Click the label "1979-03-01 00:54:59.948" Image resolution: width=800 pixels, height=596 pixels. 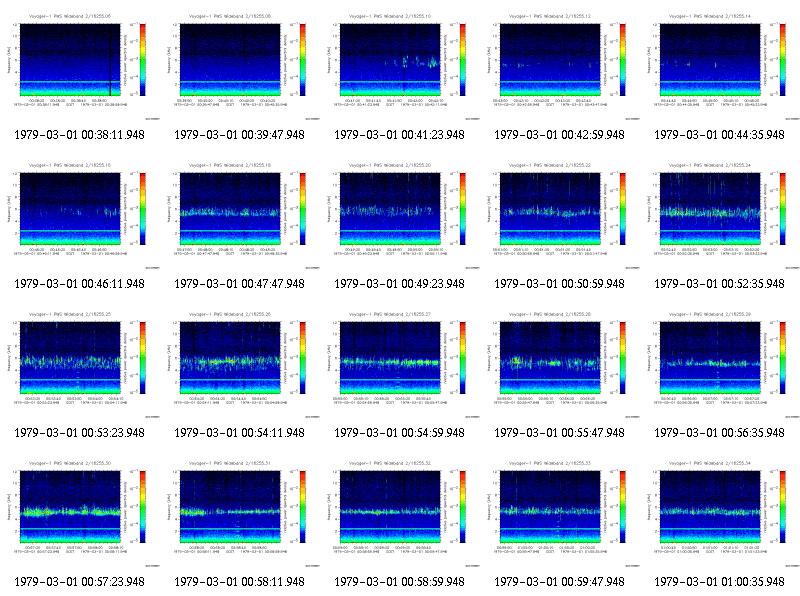399,433
